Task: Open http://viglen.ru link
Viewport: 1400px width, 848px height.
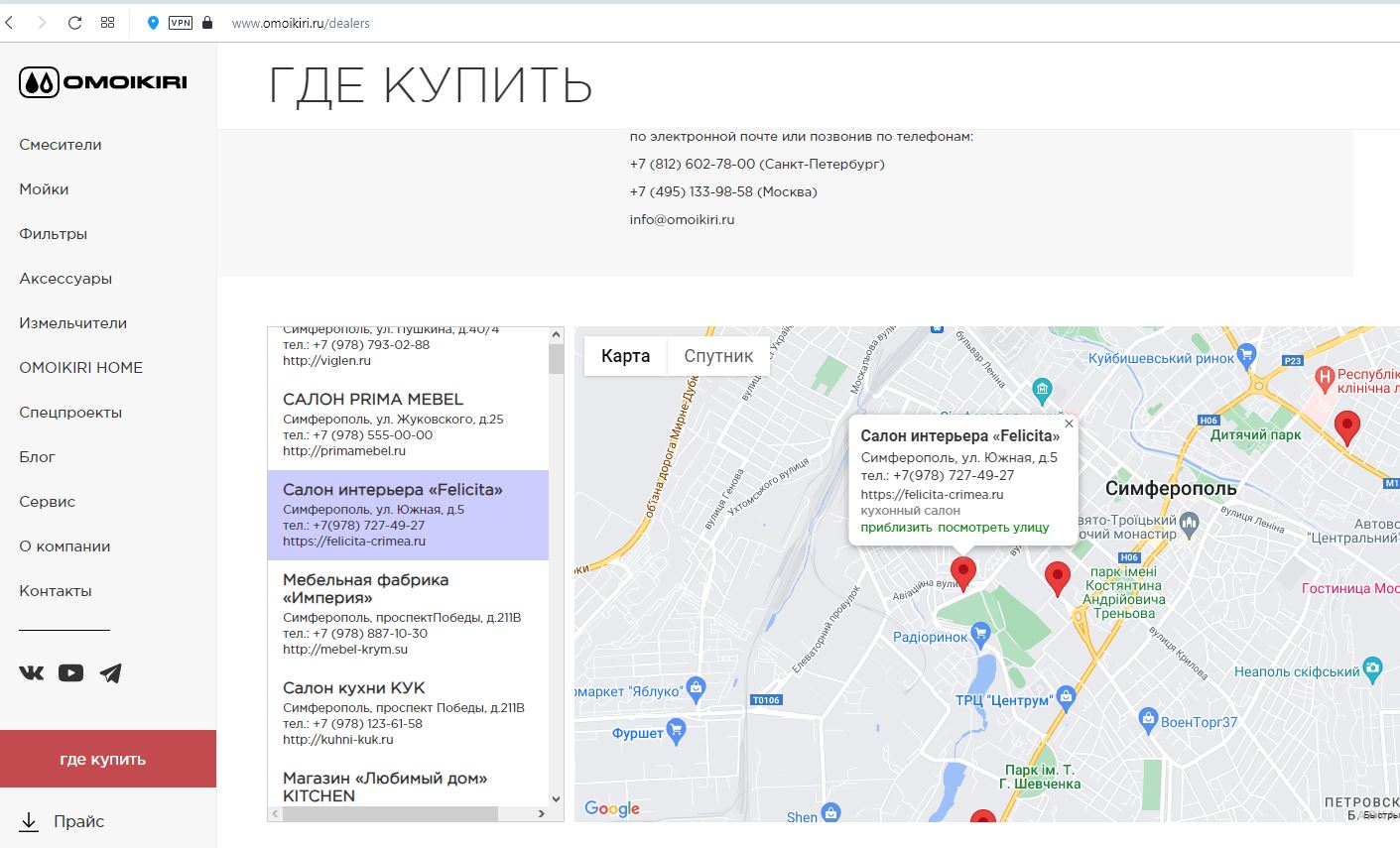Action: (326, 361)
